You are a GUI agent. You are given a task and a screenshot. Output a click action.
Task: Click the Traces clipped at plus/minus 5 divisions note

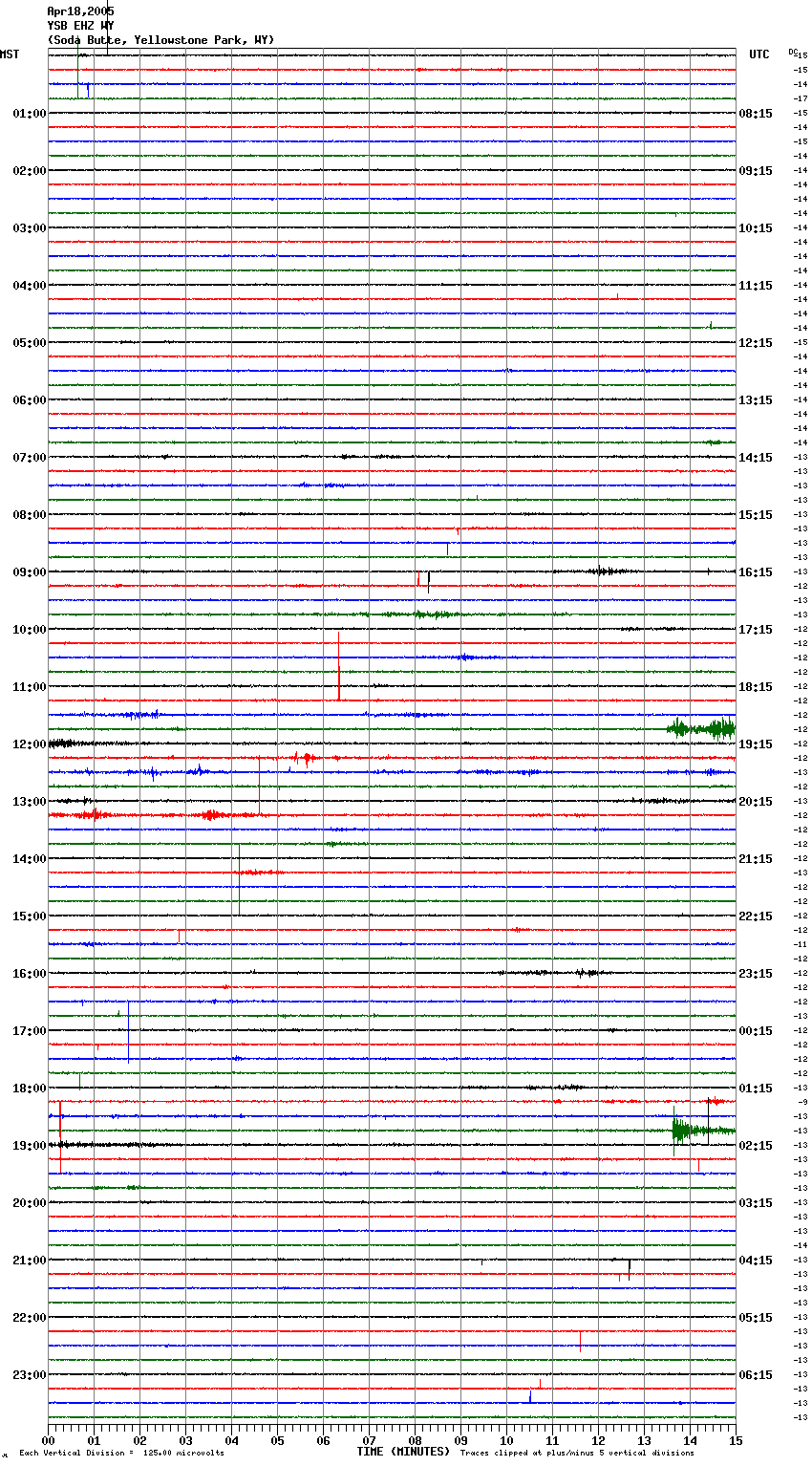577,1454
